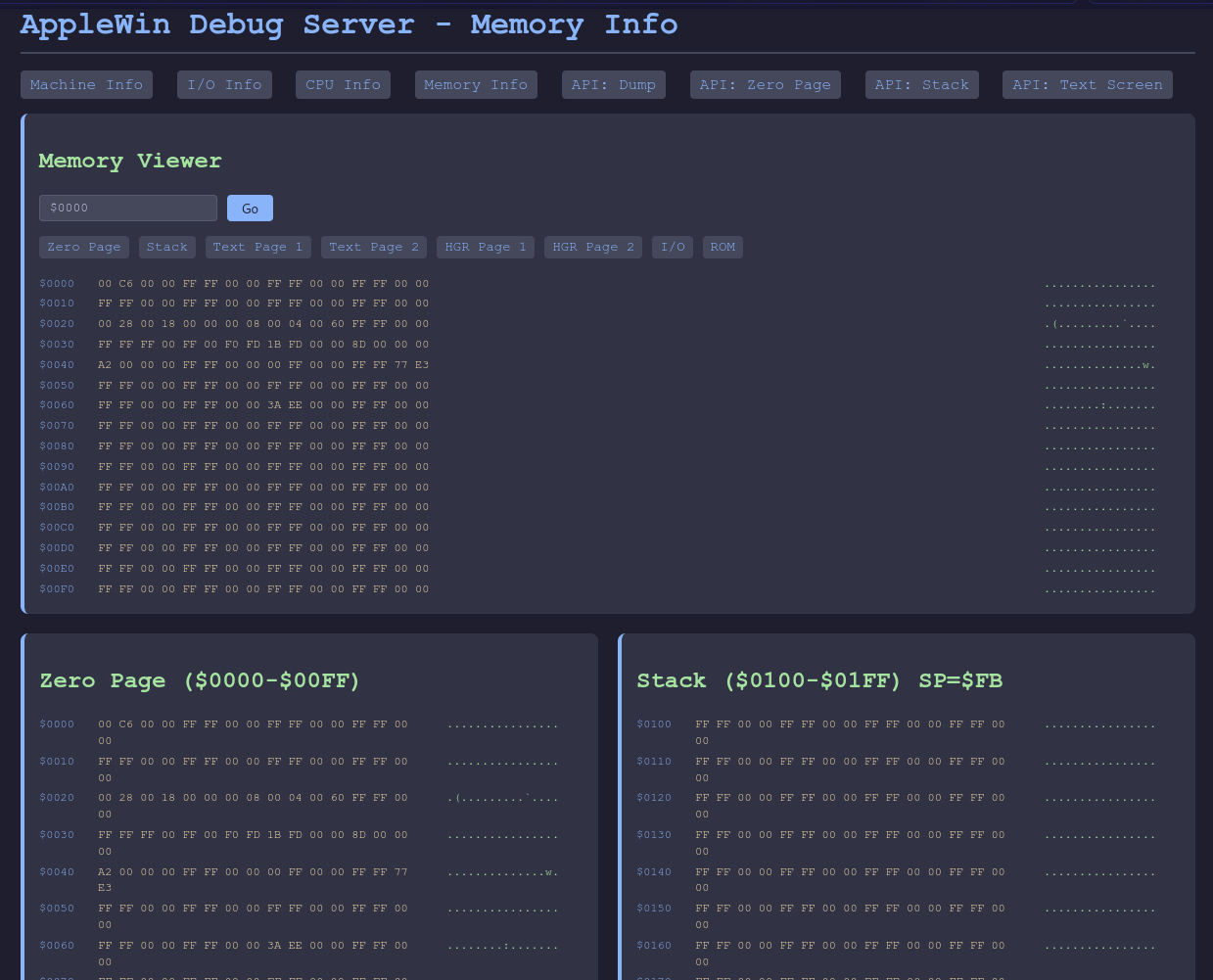Open the API: Text Screen link

[x=1087, y=85]
